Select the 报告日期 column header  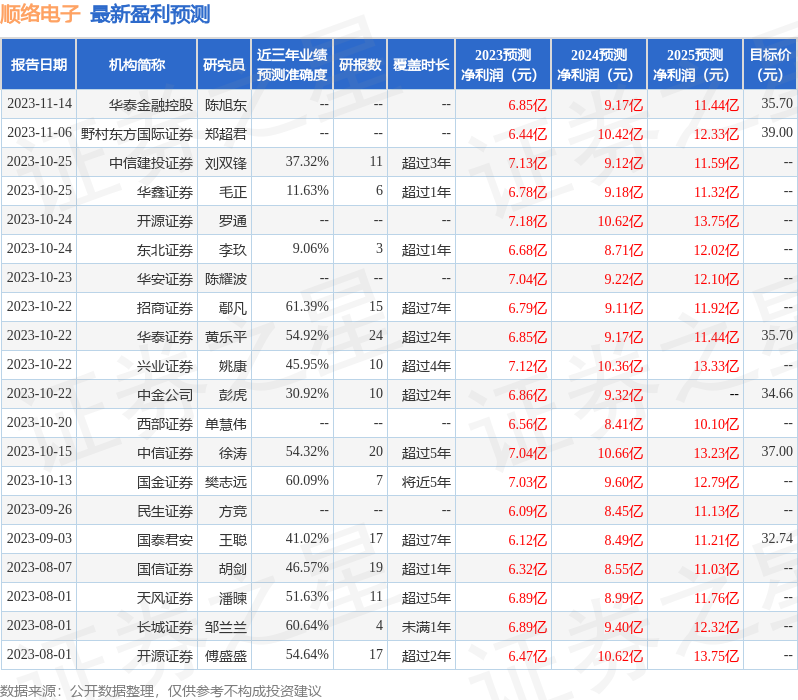(39, 65)
